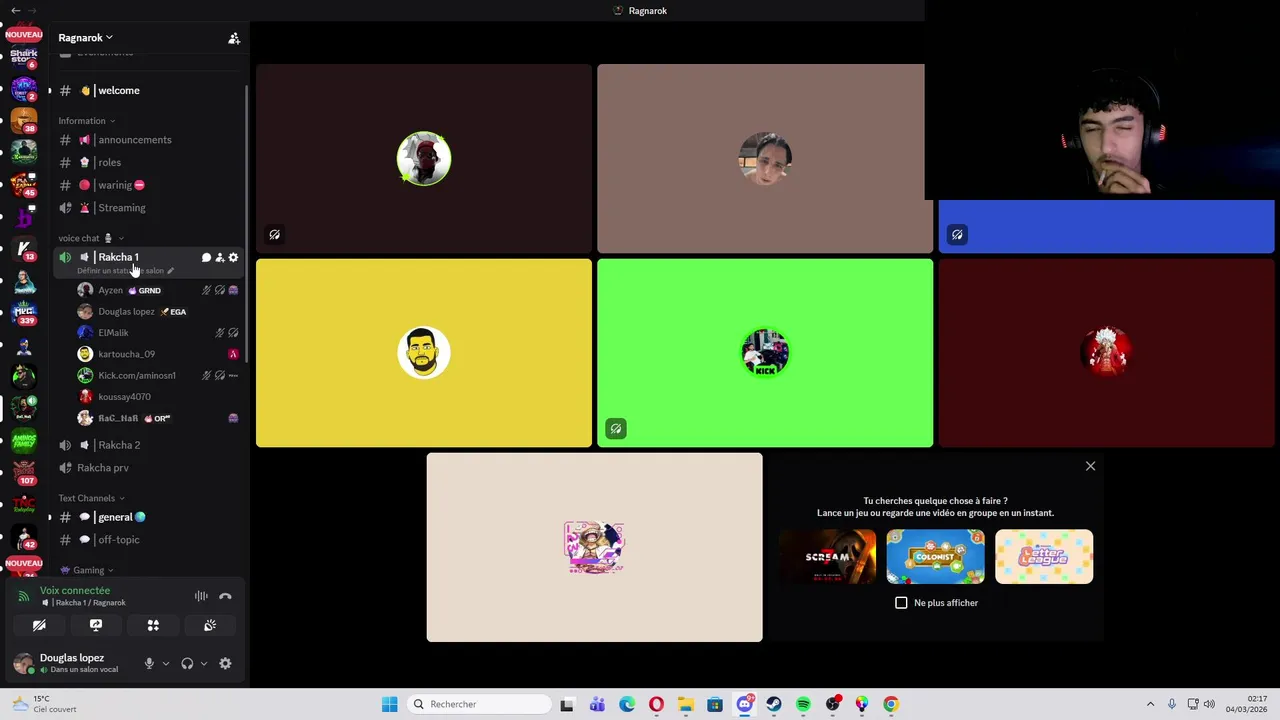Viewport: 1280px width, 720px height.
Task: Open Rakcha 1 channel settings gear
Action: point(233,258)
